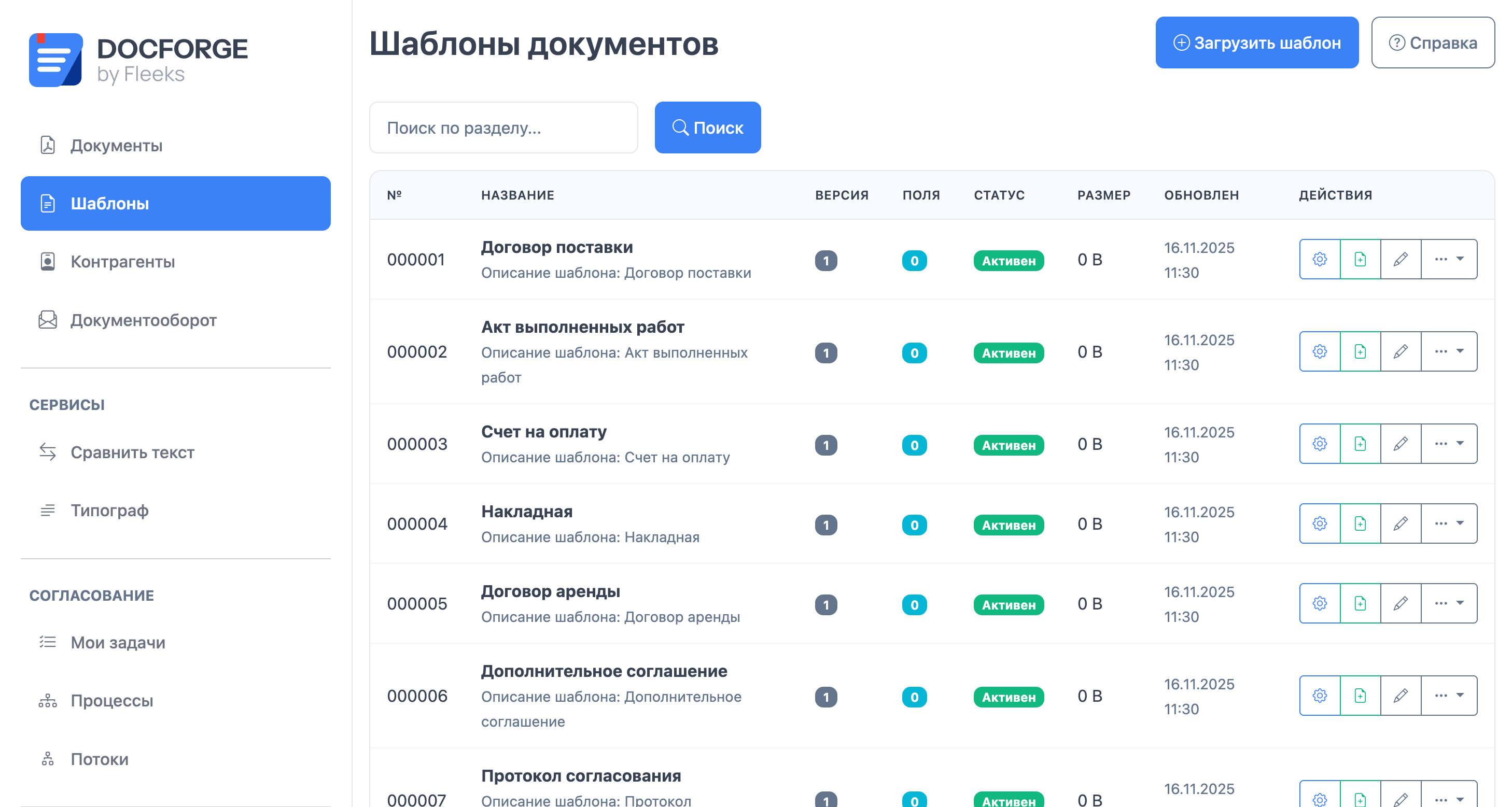Screen dimensions: 1512x807
Task: Create document from Договор аренды template
Action: click(1360, 603)
